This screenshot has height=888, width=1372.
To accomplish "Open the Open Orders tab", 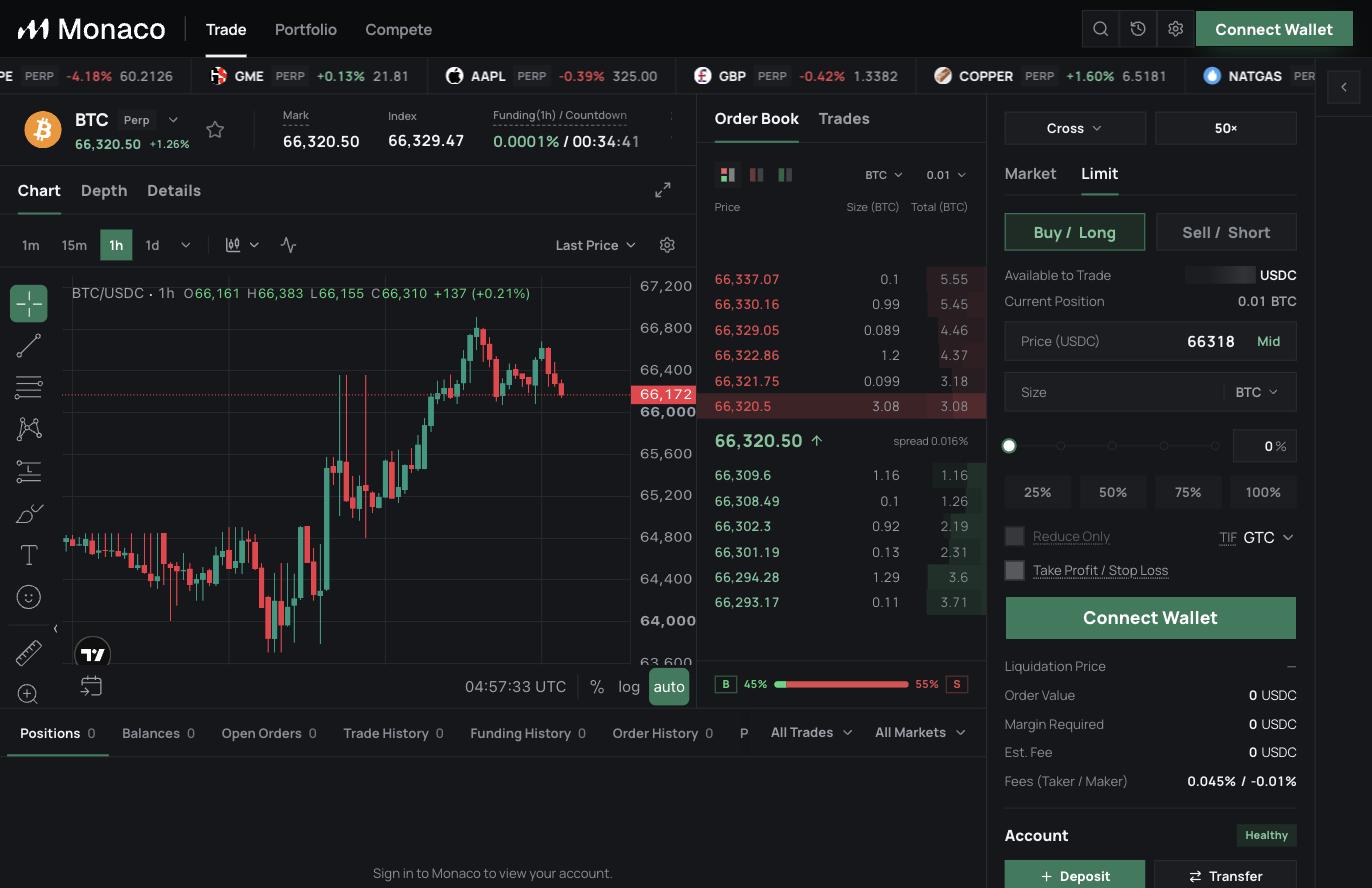I will click(x=269, y=733).
